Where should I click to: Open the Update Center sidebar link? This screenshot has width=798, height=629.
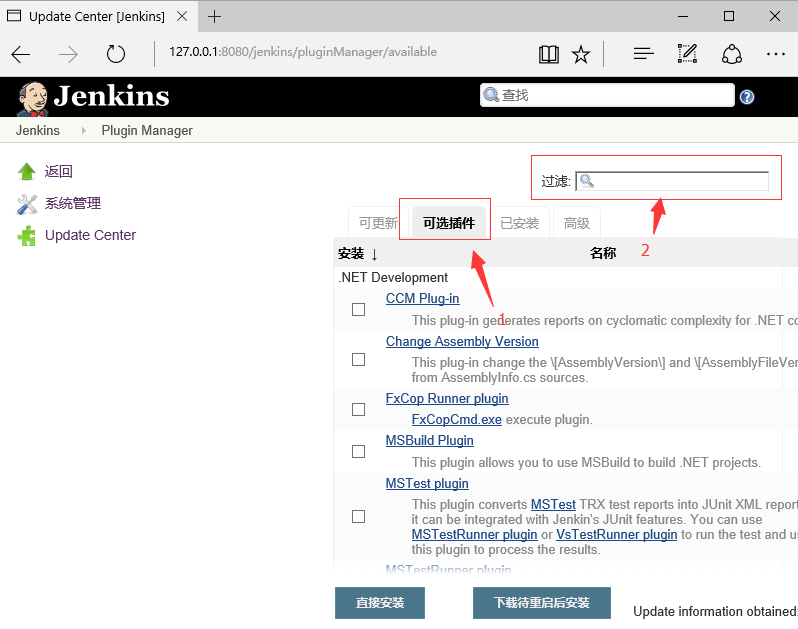pos(90,235)
